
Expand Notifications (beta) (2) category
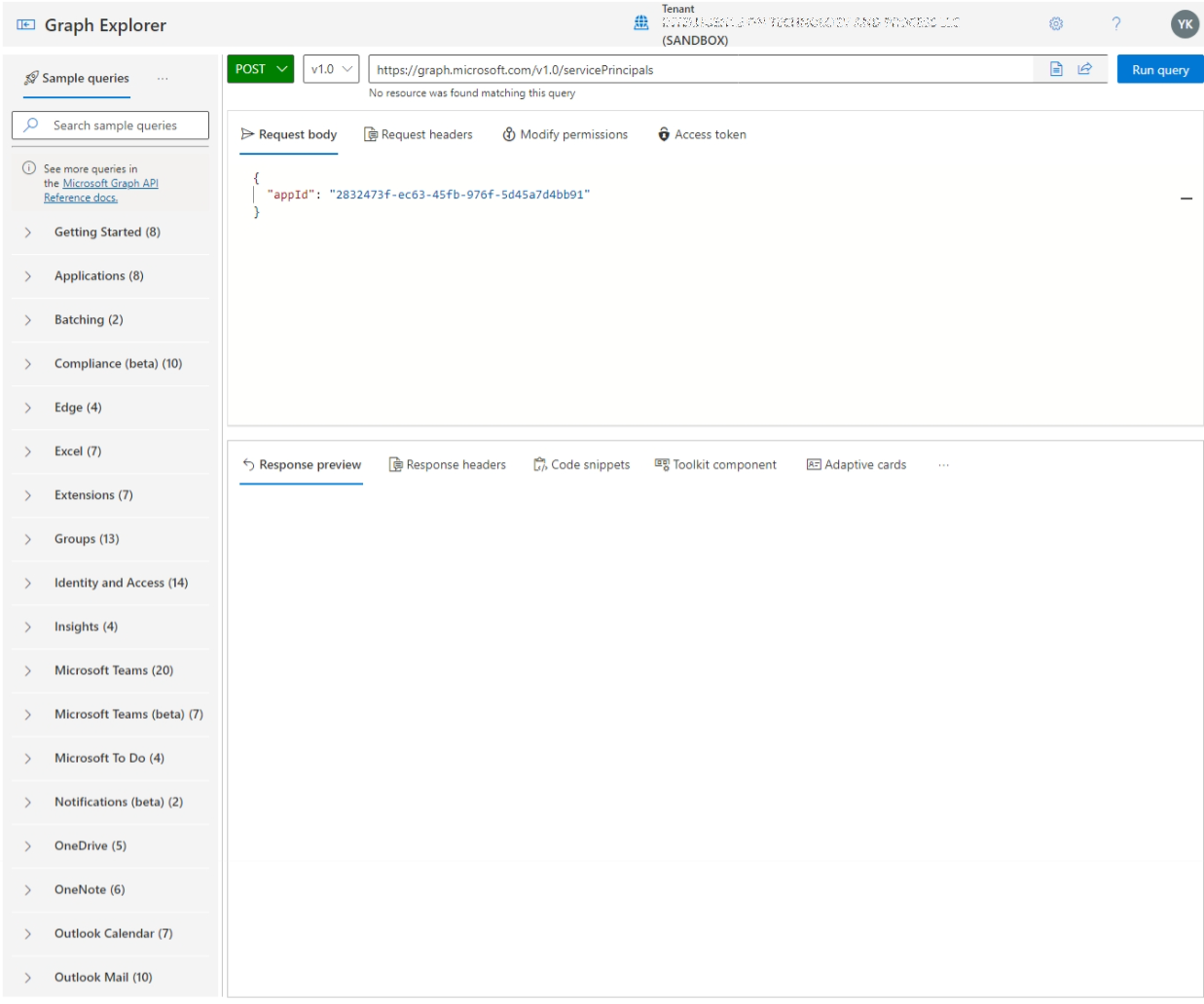tap(110, 802)
